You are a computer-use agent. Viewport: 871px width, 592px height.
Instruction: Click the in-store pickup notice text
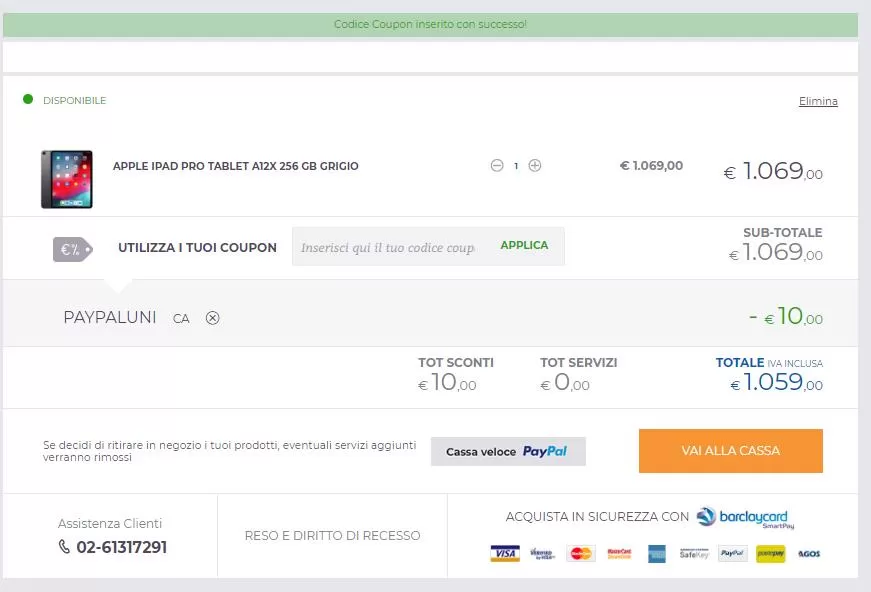(x=229, y=451)
